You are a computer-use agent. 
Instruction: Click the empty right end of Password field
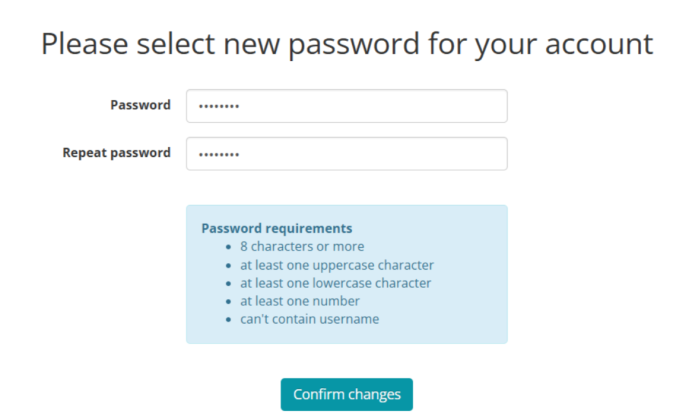pyautogui.click(x=470, y=106)
